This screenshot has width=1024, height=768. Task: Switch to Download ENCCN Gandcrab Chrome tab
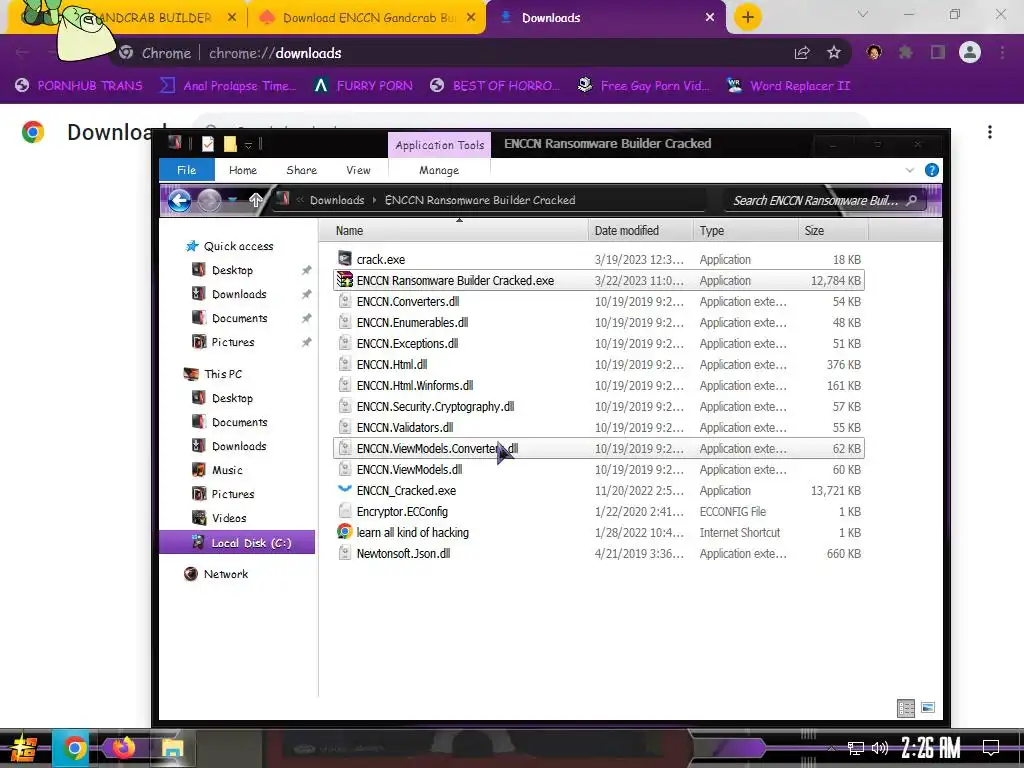pos(369,18)
